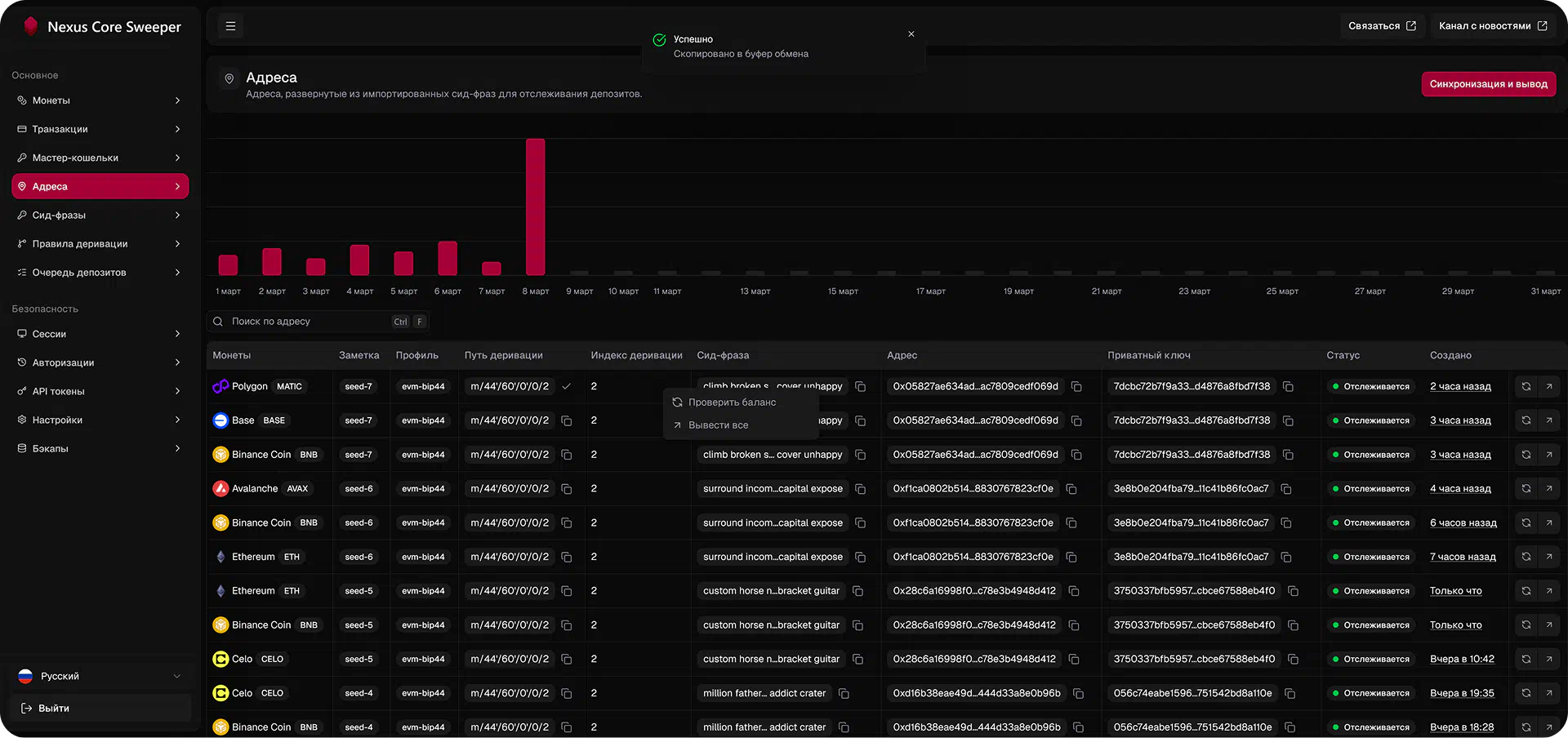
Task: Refresh the Polygon row with sync icon
Action: (x=1526, y=387)
